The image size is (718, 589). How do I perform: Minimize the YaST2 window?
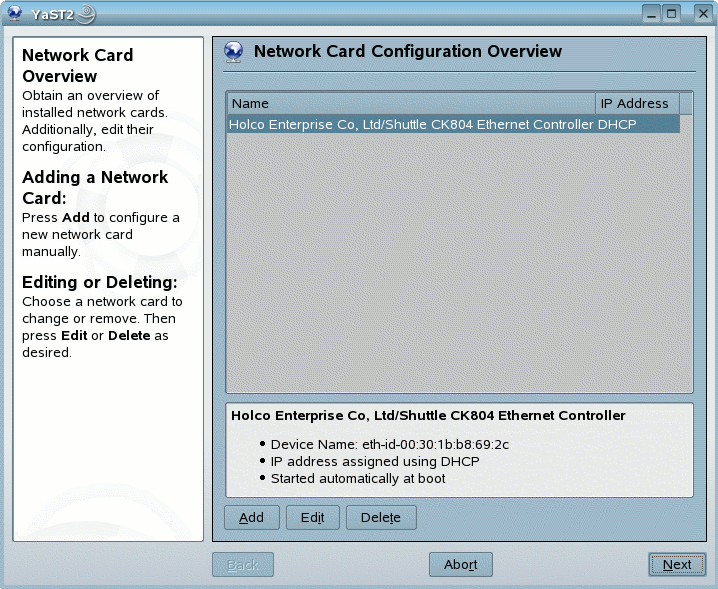tap(651, 14)
